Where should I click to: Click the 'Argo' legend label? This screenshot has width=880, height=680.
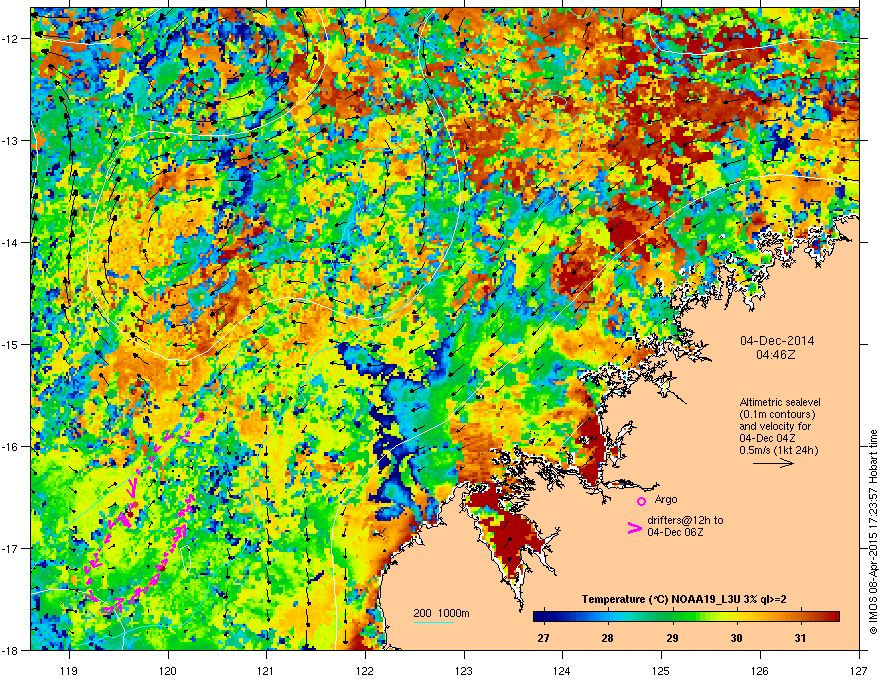point(666,499)
